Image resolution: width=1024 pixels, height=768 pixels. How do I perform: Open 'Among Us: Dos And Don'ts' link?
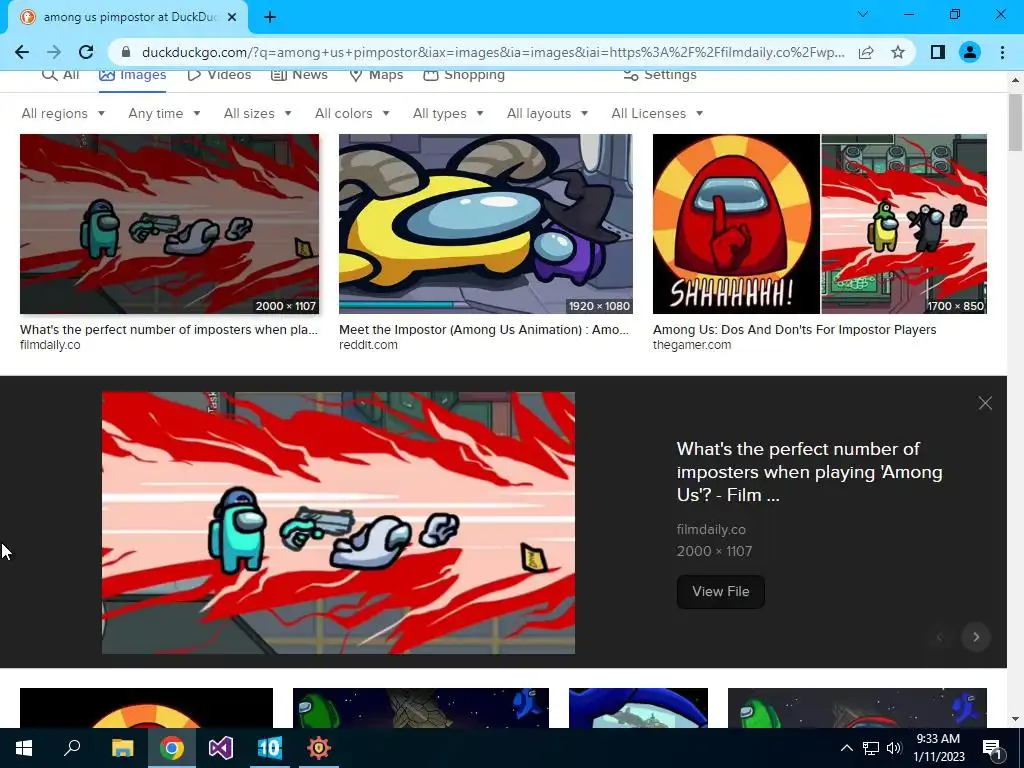[x=794, y=330]
